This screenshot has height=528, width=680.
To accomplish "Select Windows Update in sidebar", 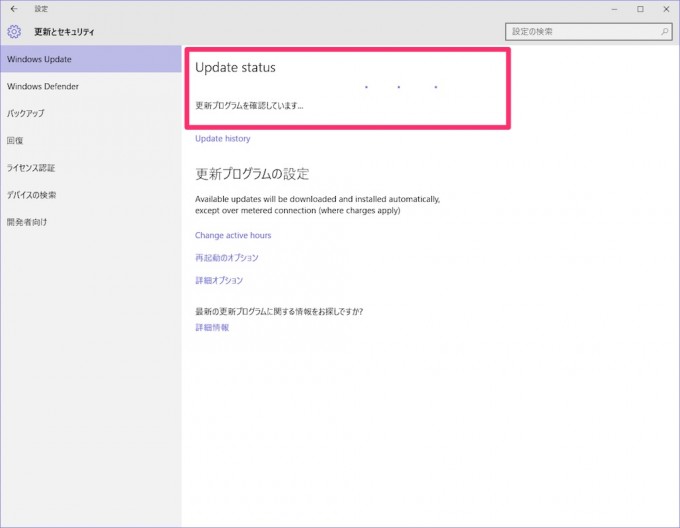I will 91,59.
